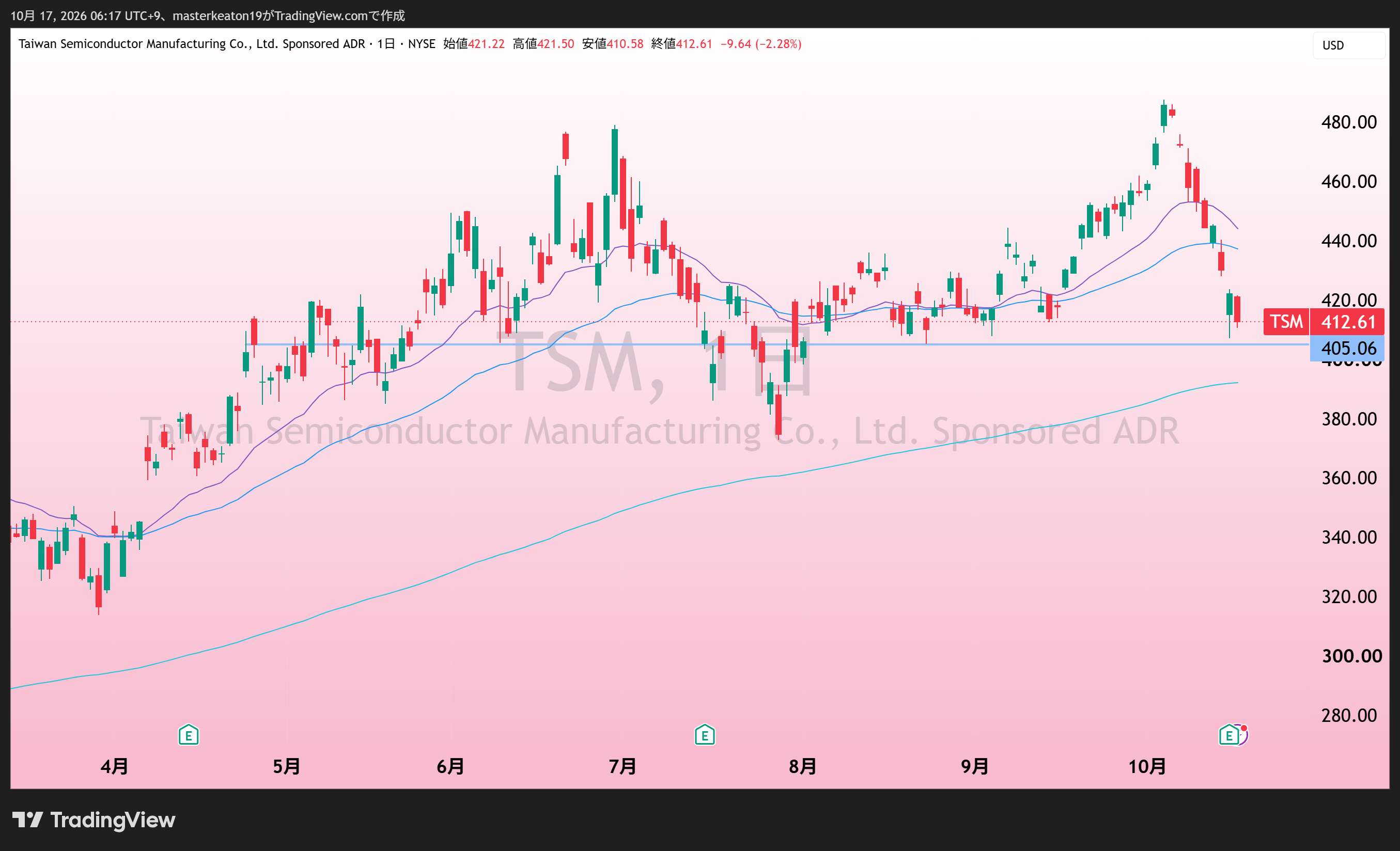Open the earnings marker above April

188,734
